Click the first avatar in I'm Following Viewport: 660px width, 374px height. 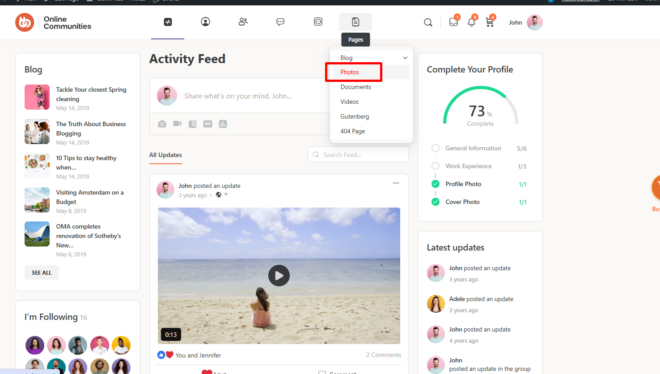[x=35, y=345]
